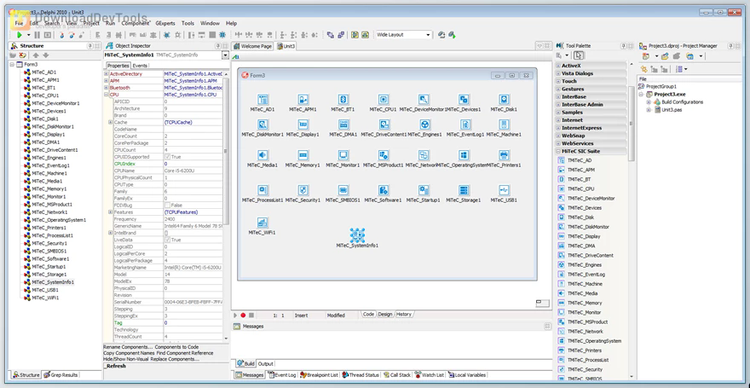The height and width of the screenshot is (388, 750).
Task: Click the Move Up arrow in Structure panel
Action: pos(36,55)
